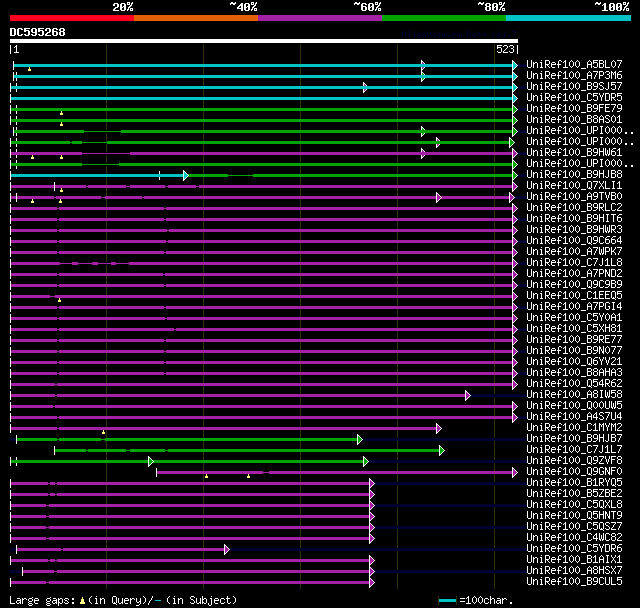Select the UniRef100_A8IW58 label
The height and width of the screenshot is (608, 640).
coord(574,395)
